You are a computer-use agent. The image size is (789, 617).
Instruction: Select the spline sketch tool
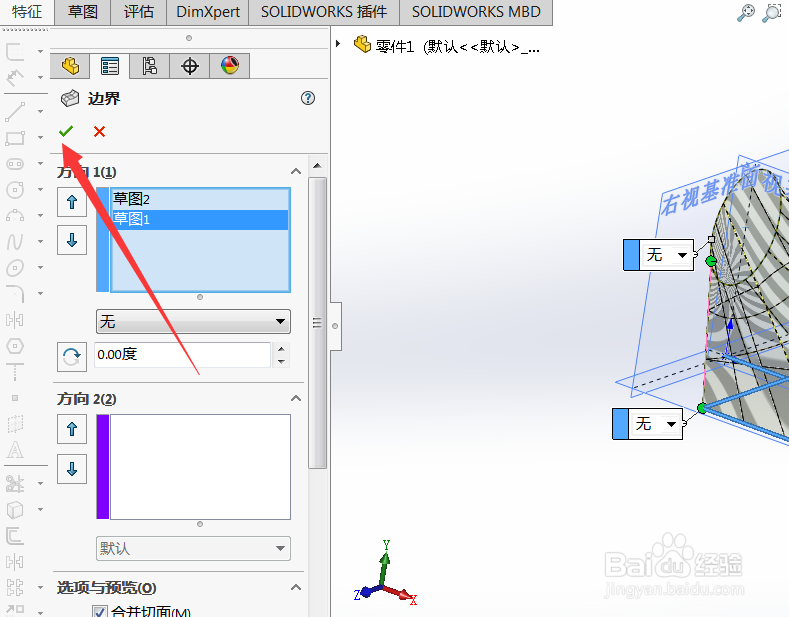[15, 242]
